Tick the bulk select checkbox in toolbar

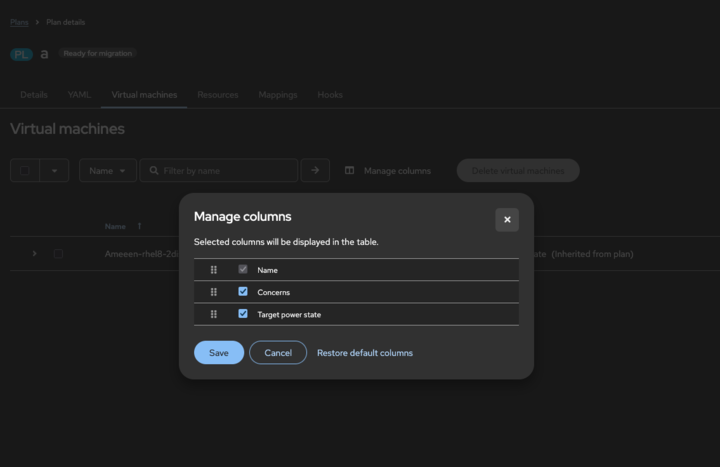click(25, 171)
